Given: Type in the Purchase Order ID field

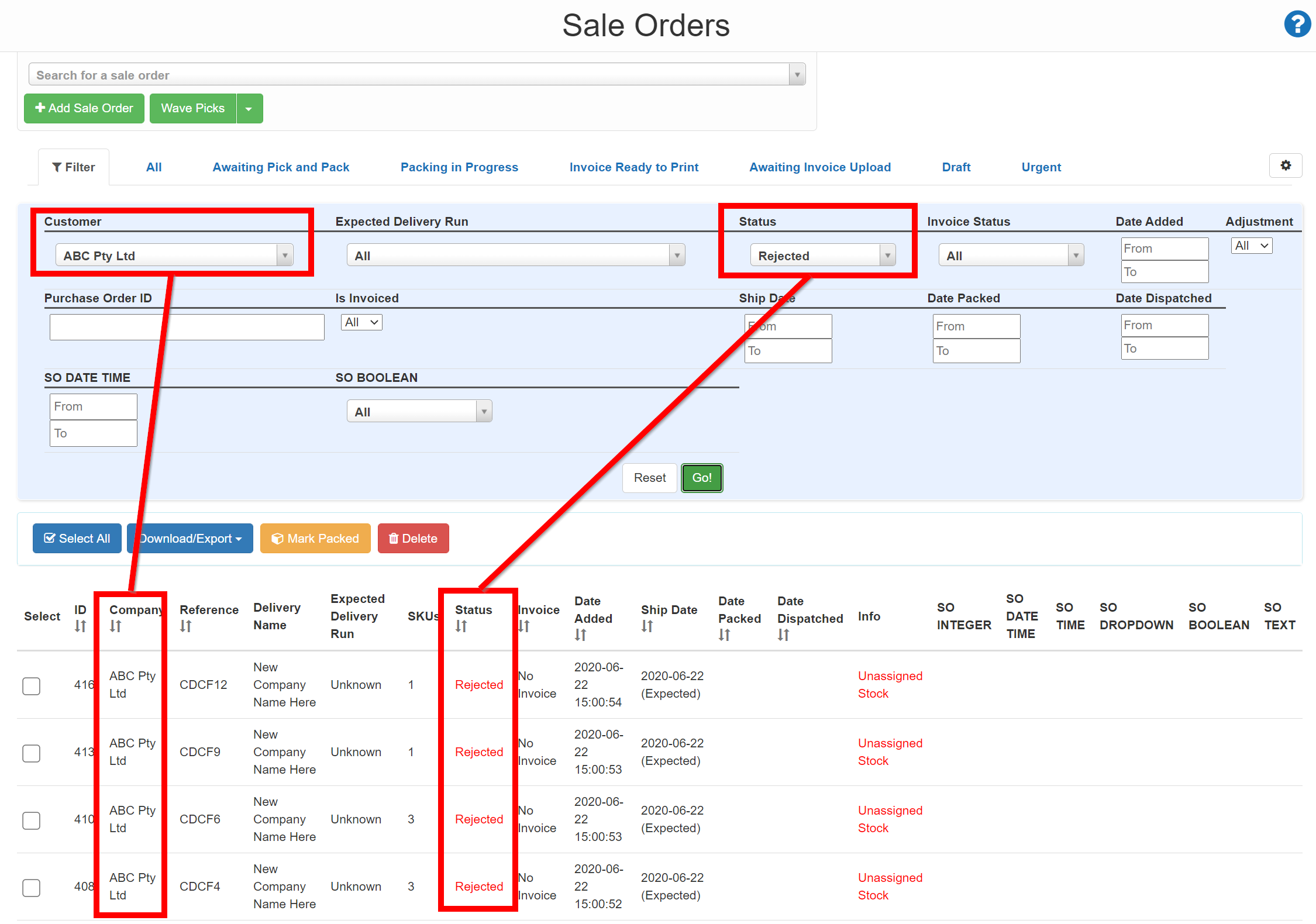Looking at the screenshot, I should 186,326.
